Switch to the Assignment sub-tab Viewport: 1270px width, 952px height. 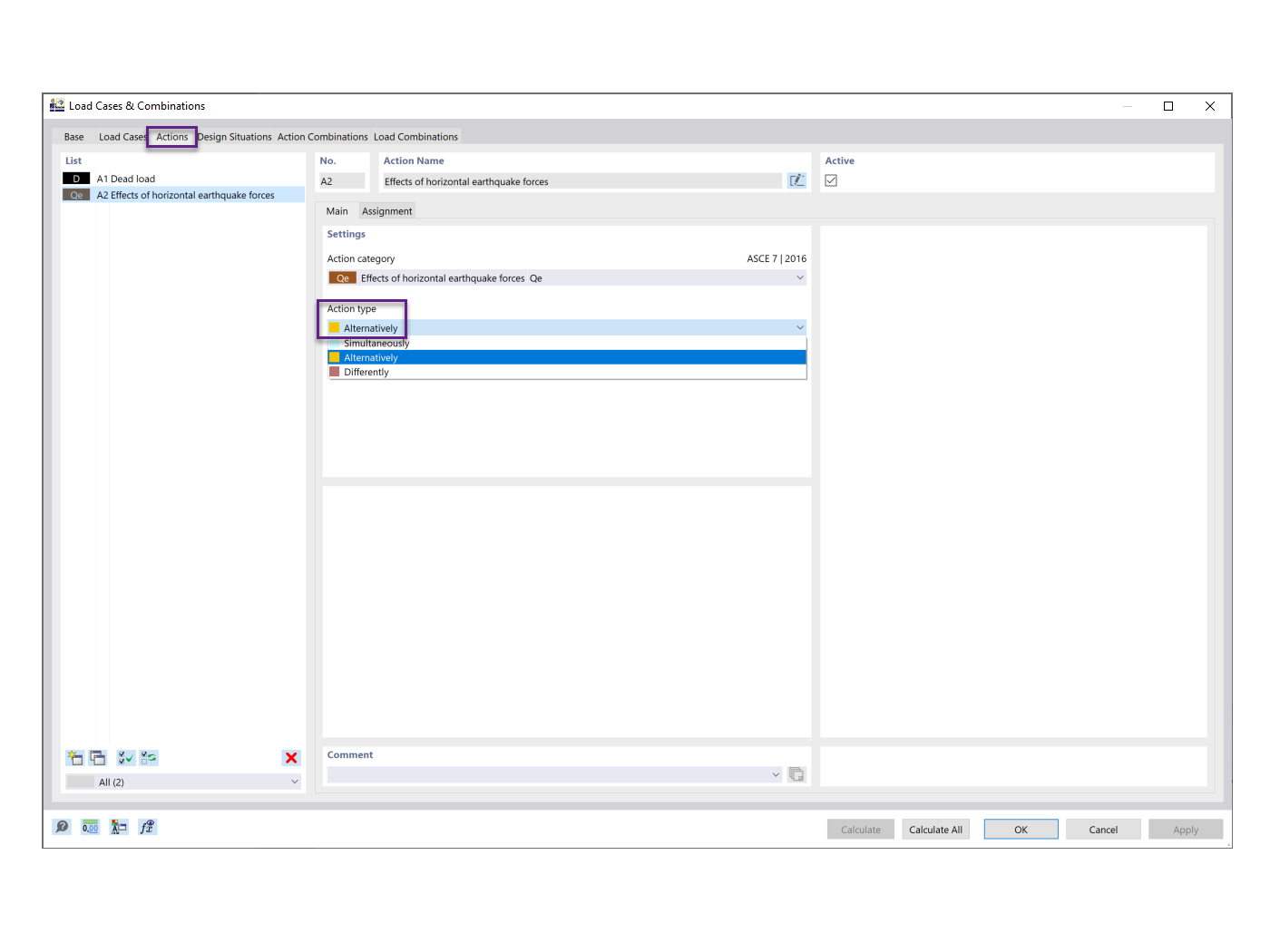point(386,211)
